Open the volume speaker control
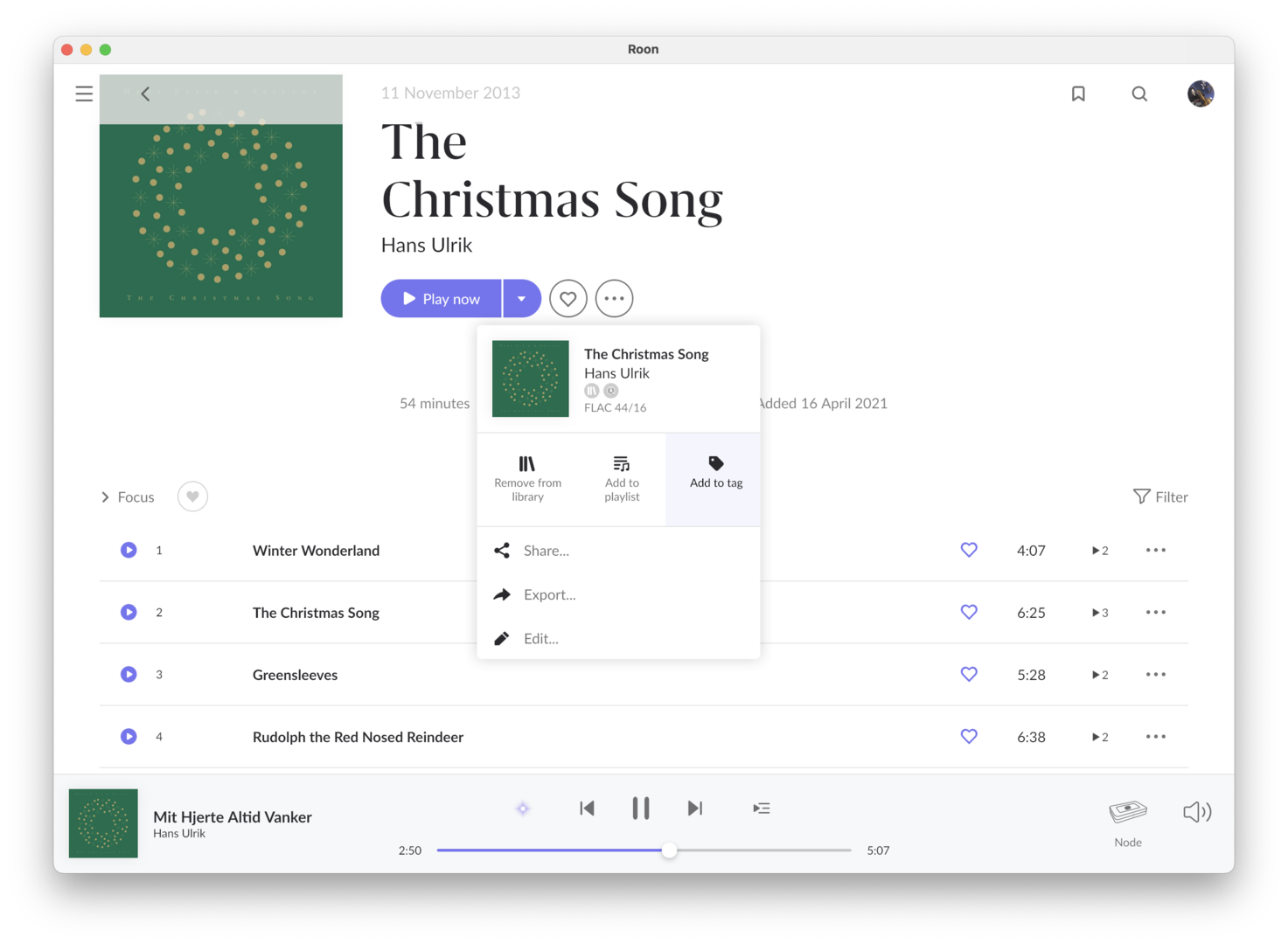1288x944 pixels. (1197, 812)
